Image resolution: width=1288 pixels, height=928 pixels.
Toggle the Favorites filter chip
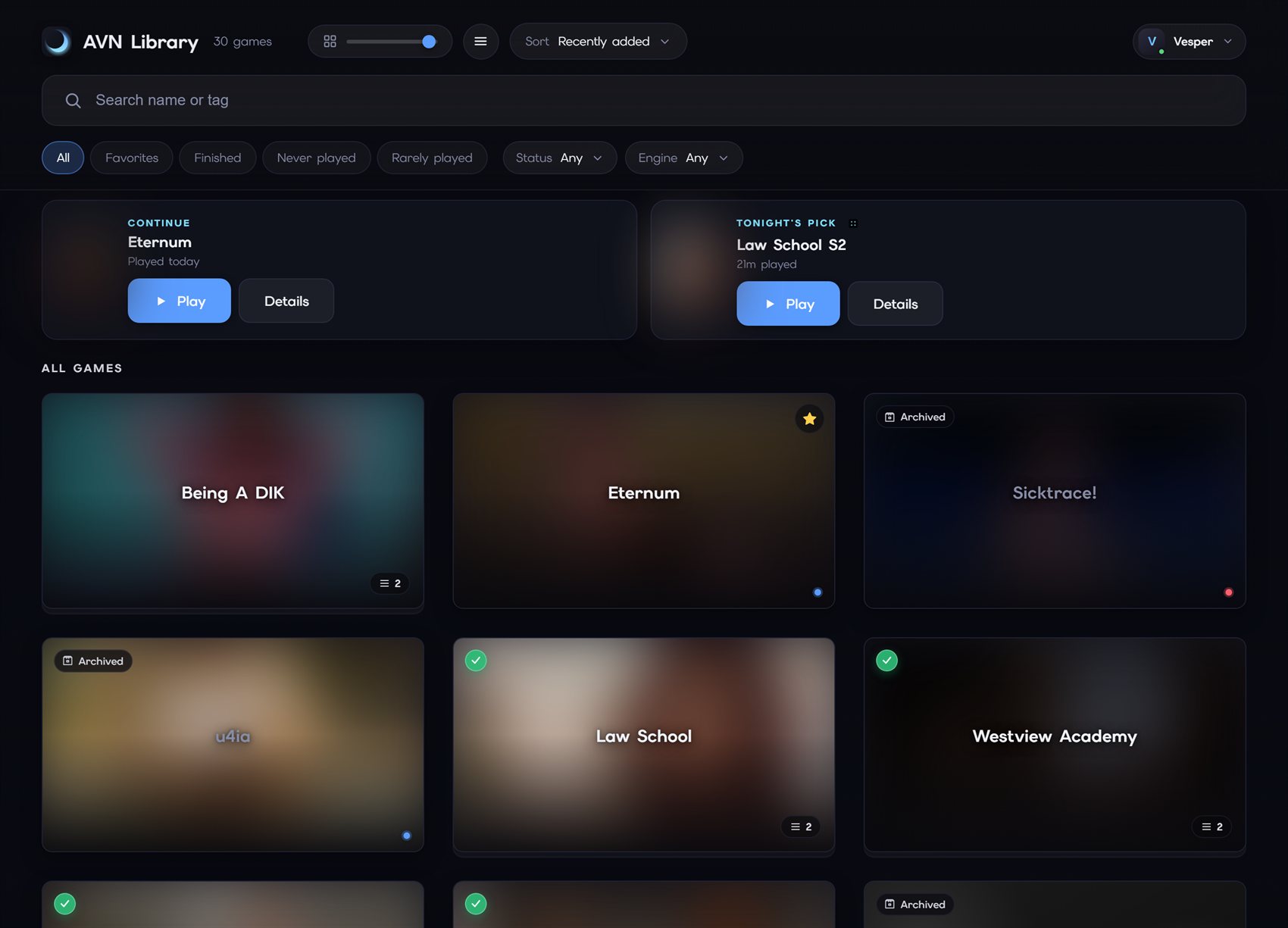[132, 158]
